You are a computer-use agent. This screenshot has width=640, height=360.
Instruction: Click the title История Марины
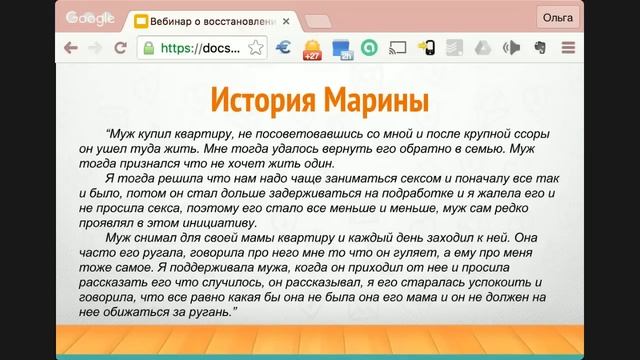[320, 100]
